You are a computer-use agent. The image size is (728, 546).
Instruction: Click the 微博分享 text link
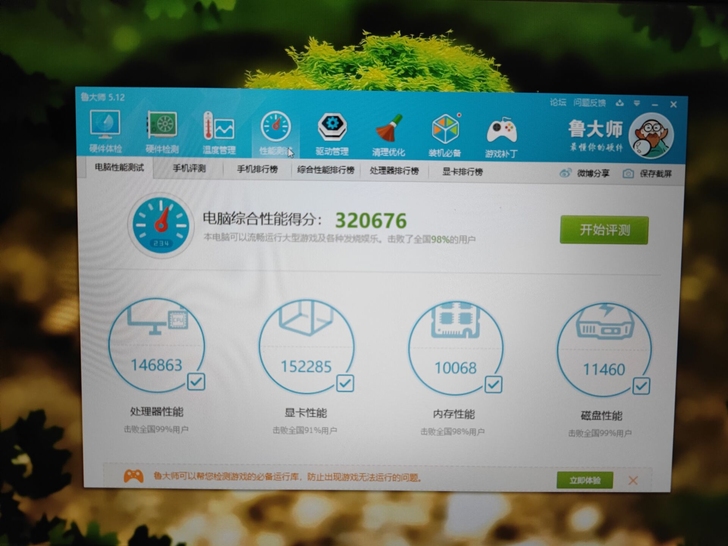[x=593, y=173]
